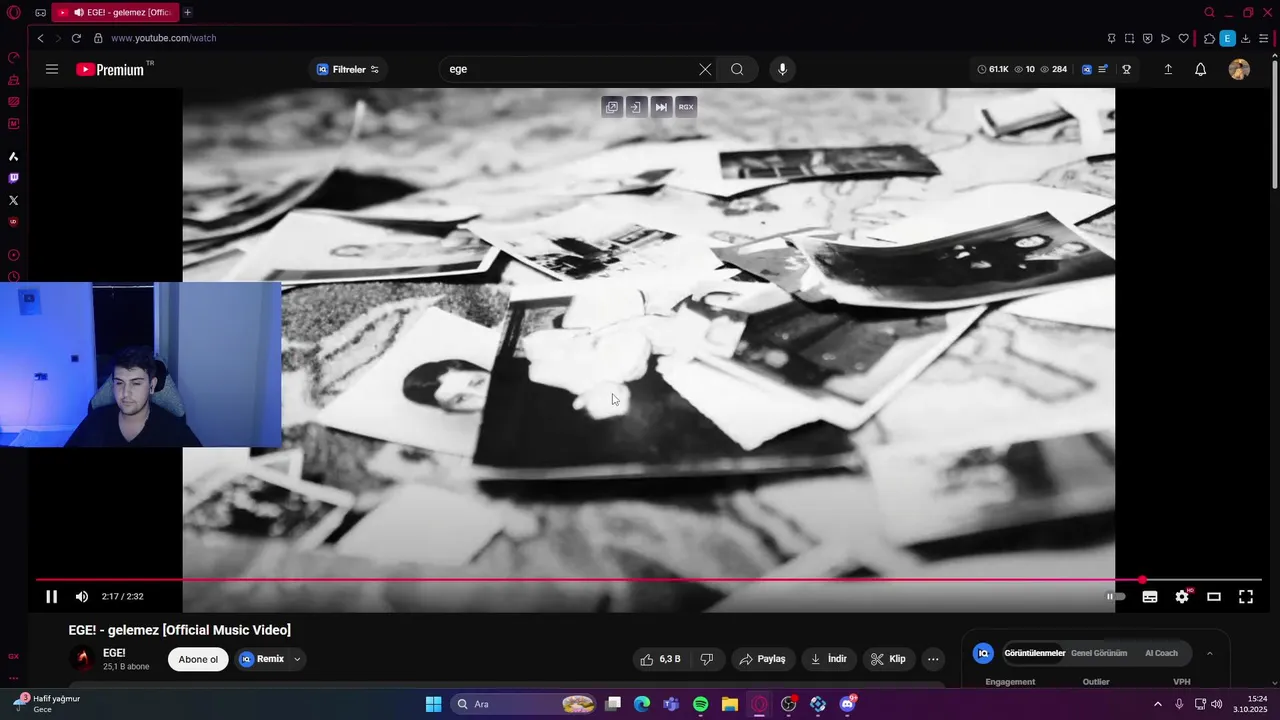Open X (Twitter) in Opera sidebar

13,200
